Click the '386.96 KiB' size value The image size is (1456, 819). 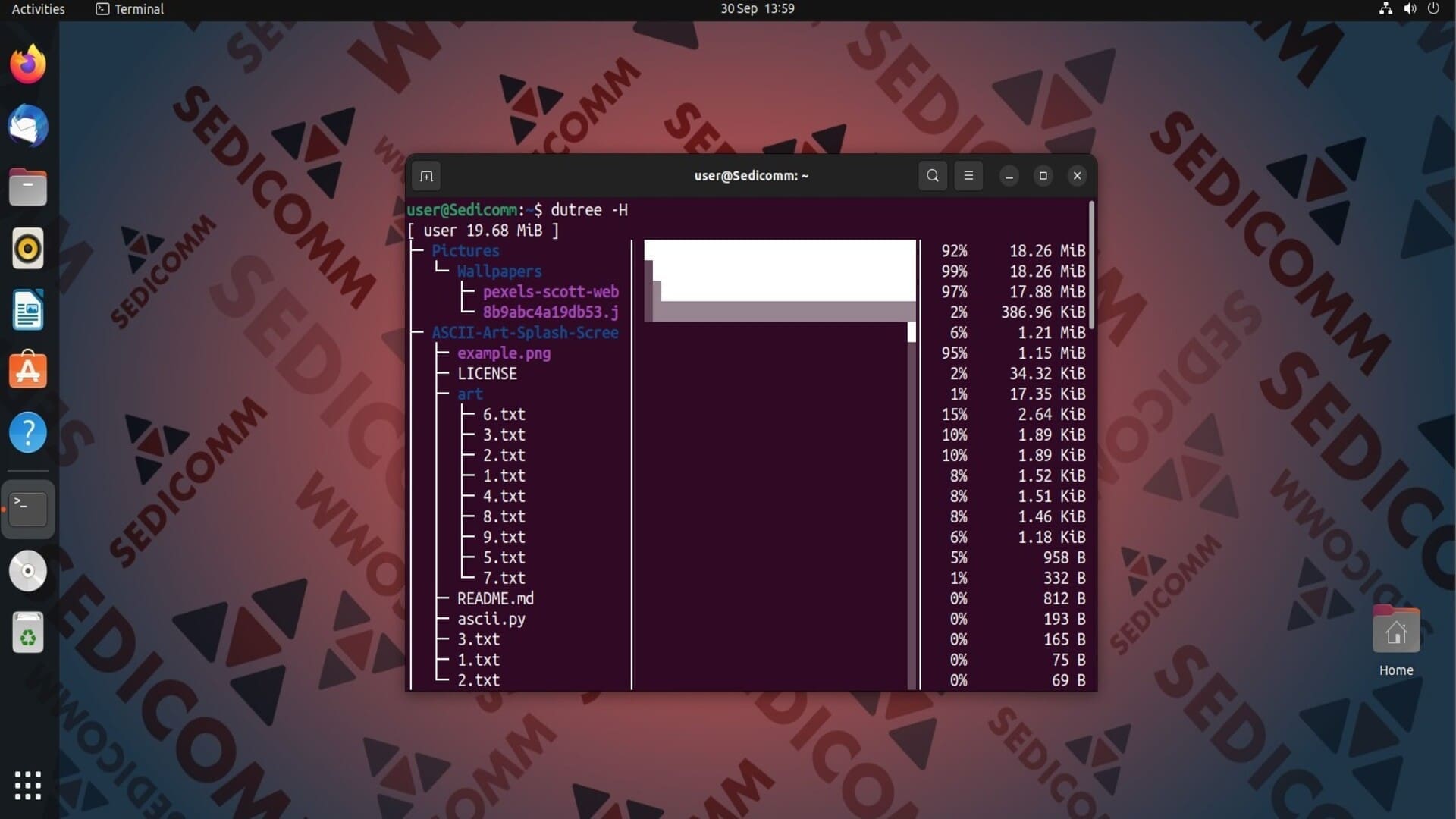tap(1043, 312)
